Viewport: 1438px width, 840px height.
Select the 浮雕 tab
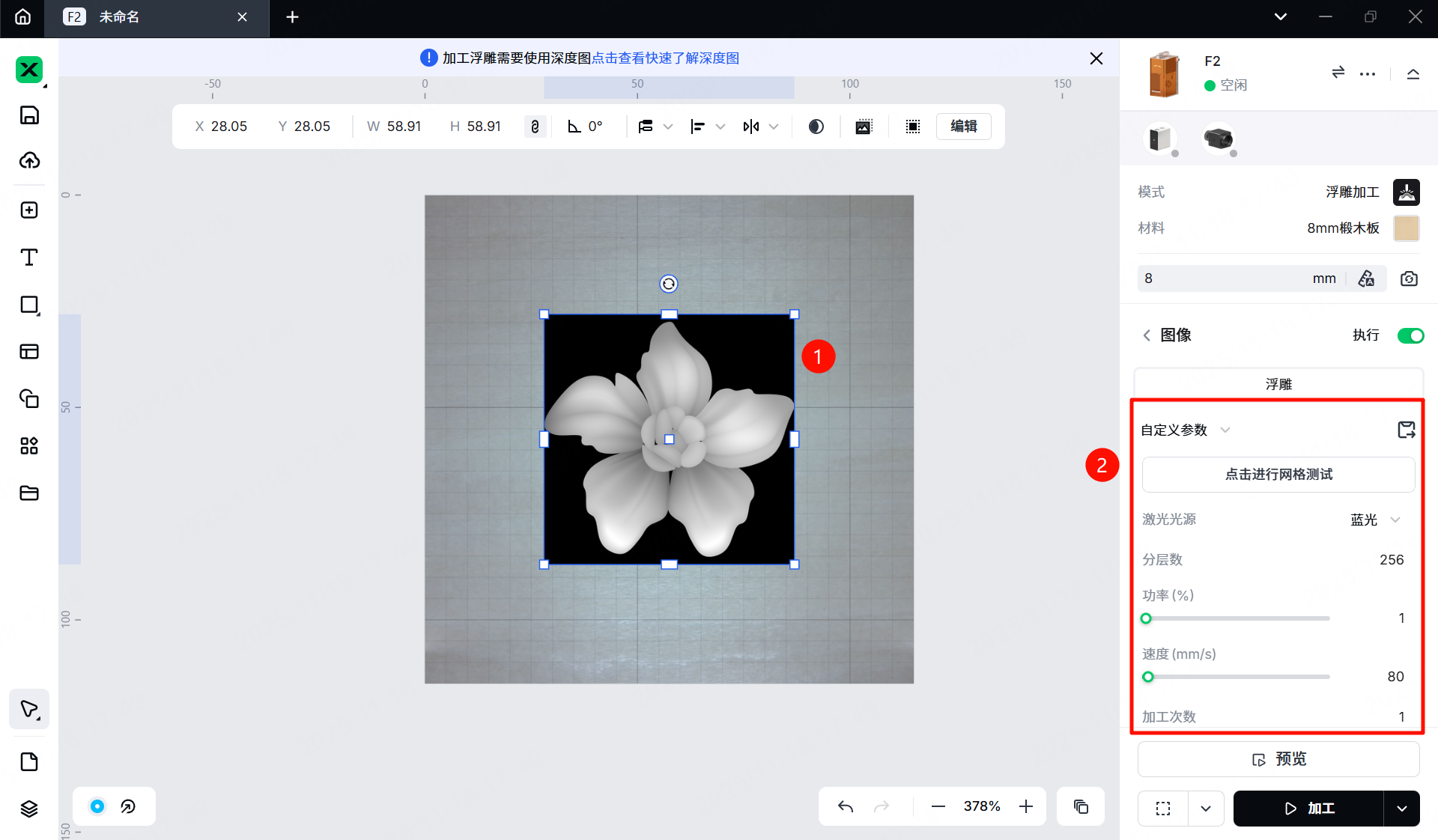click(1278, 384)
